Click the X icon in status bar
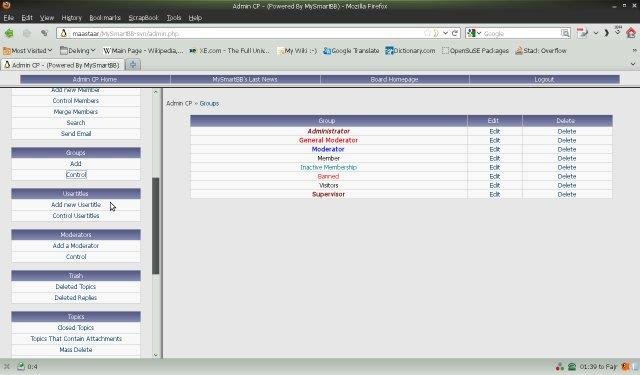Viewport: 640px width, 375px height. pyautogui.click(x=7, y=366)
